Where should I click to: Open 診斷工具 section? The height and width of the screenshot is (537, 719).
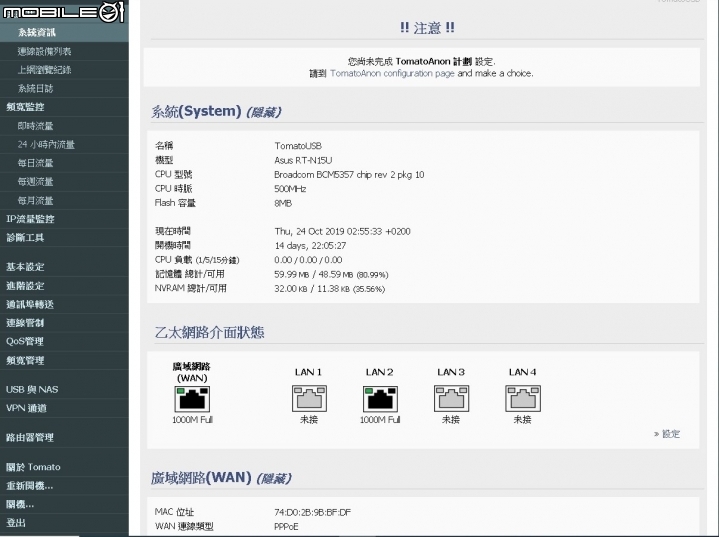pos(25,238)
